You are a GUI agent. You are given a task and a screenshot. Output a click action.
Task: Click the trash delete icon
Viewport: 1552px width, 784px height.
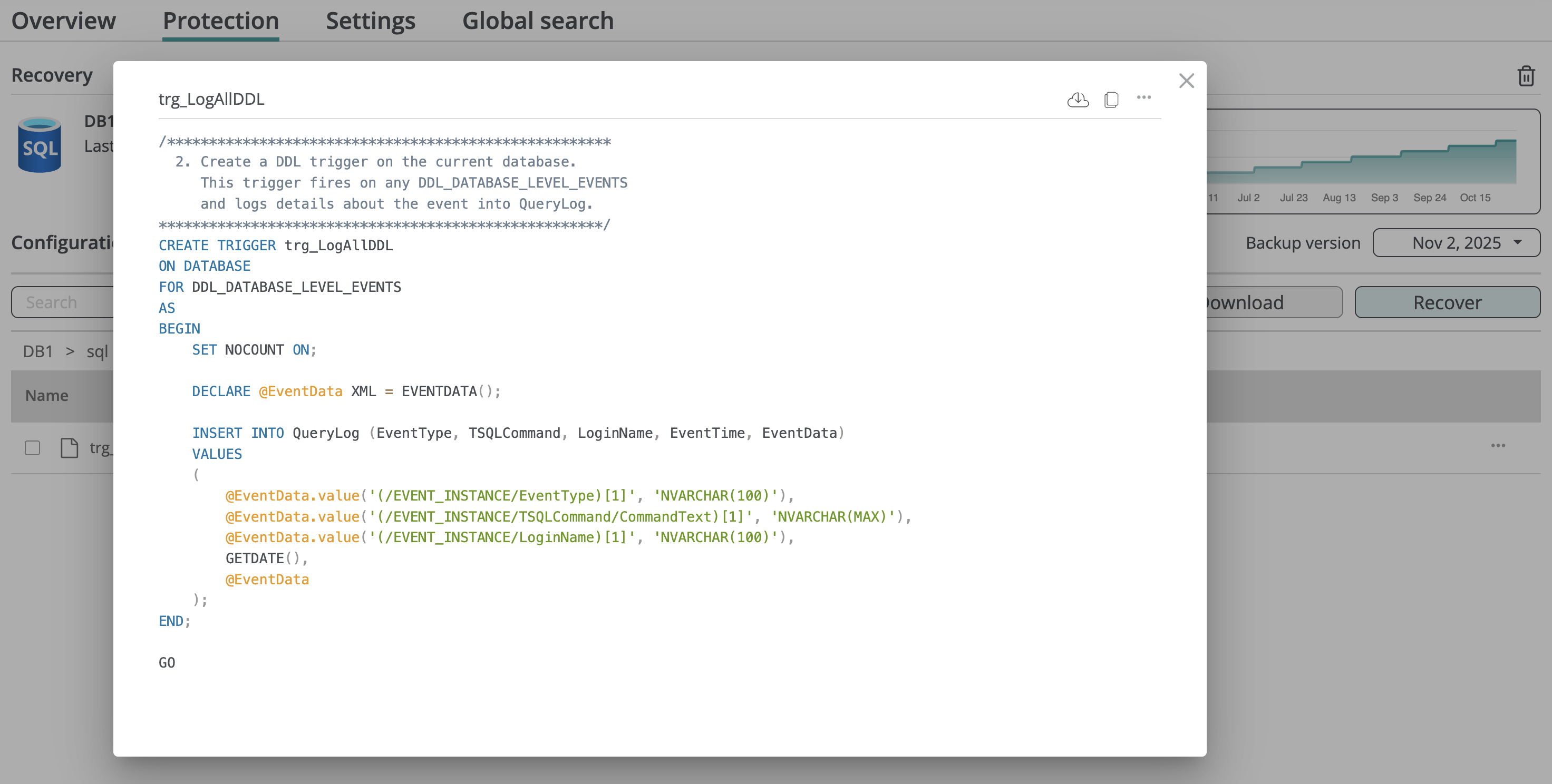(x=1526, y=76)
